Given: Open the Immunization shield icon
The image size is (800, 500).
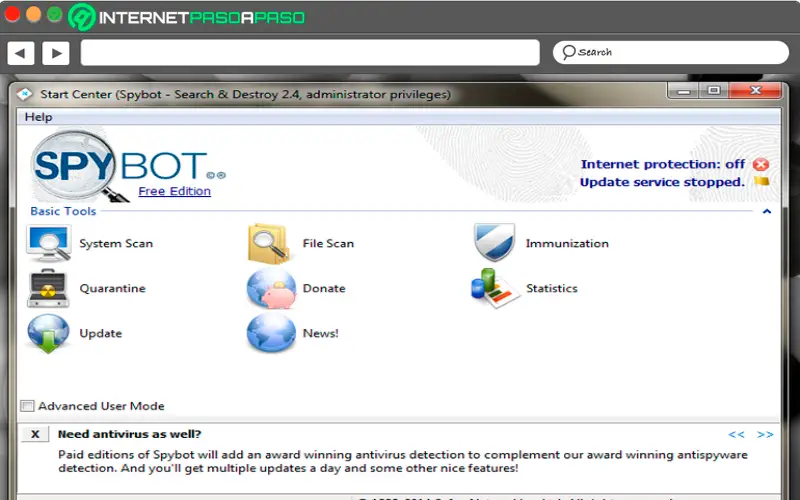Looking at the screenshot, I should click(494, 242).
